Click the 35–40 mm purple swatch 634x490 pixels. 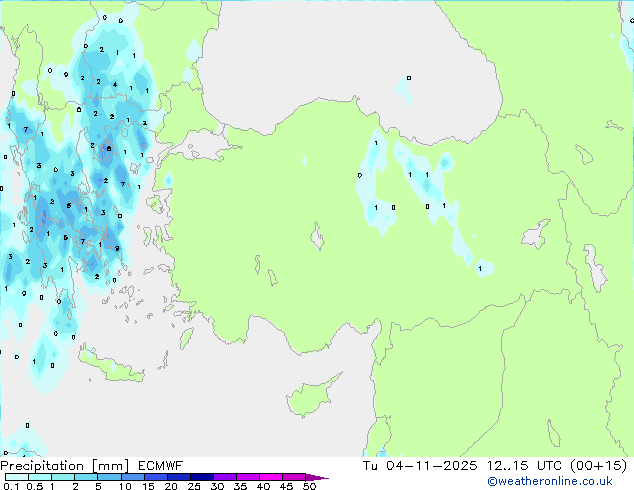point(247,477)
